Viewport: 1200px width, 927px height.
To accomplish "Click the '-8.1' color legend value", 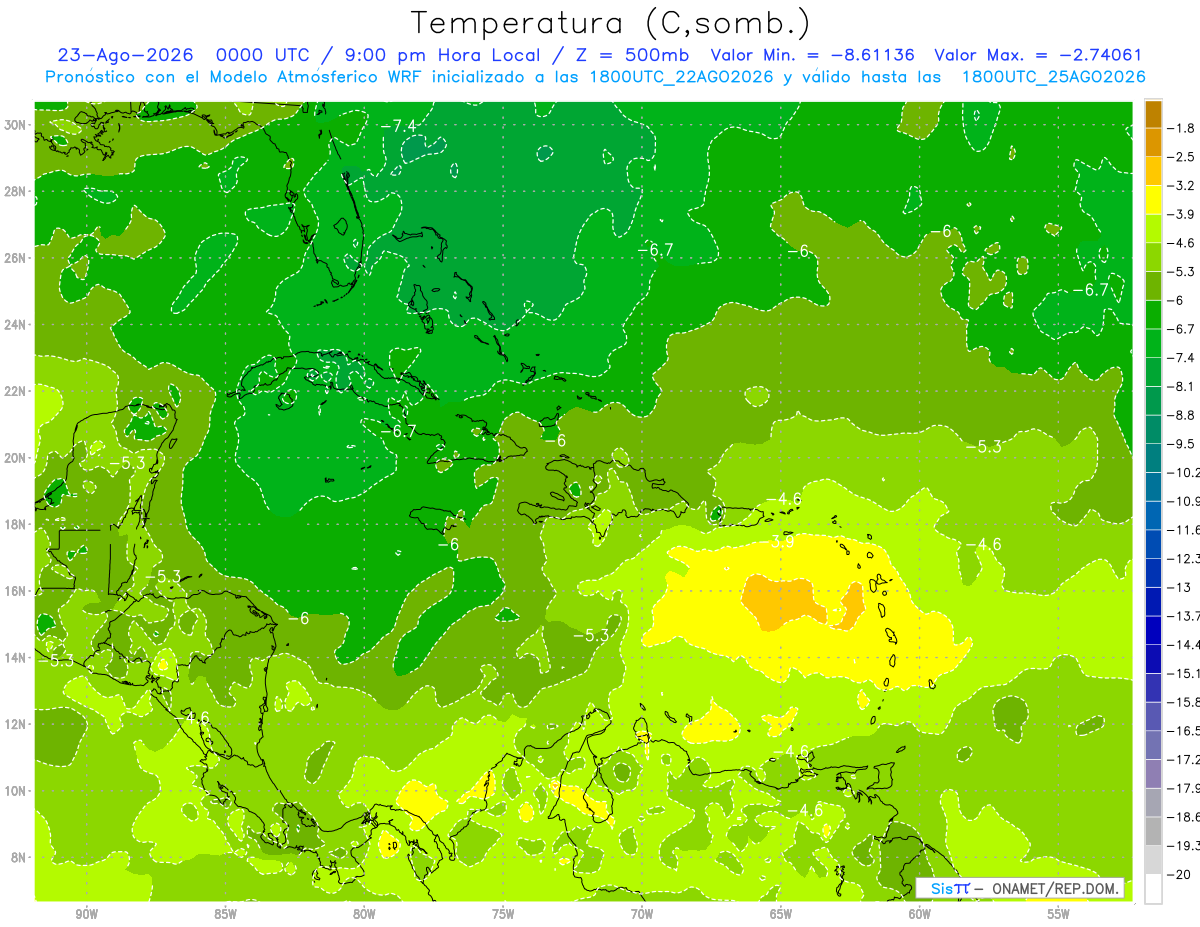I will point(1182,386).
